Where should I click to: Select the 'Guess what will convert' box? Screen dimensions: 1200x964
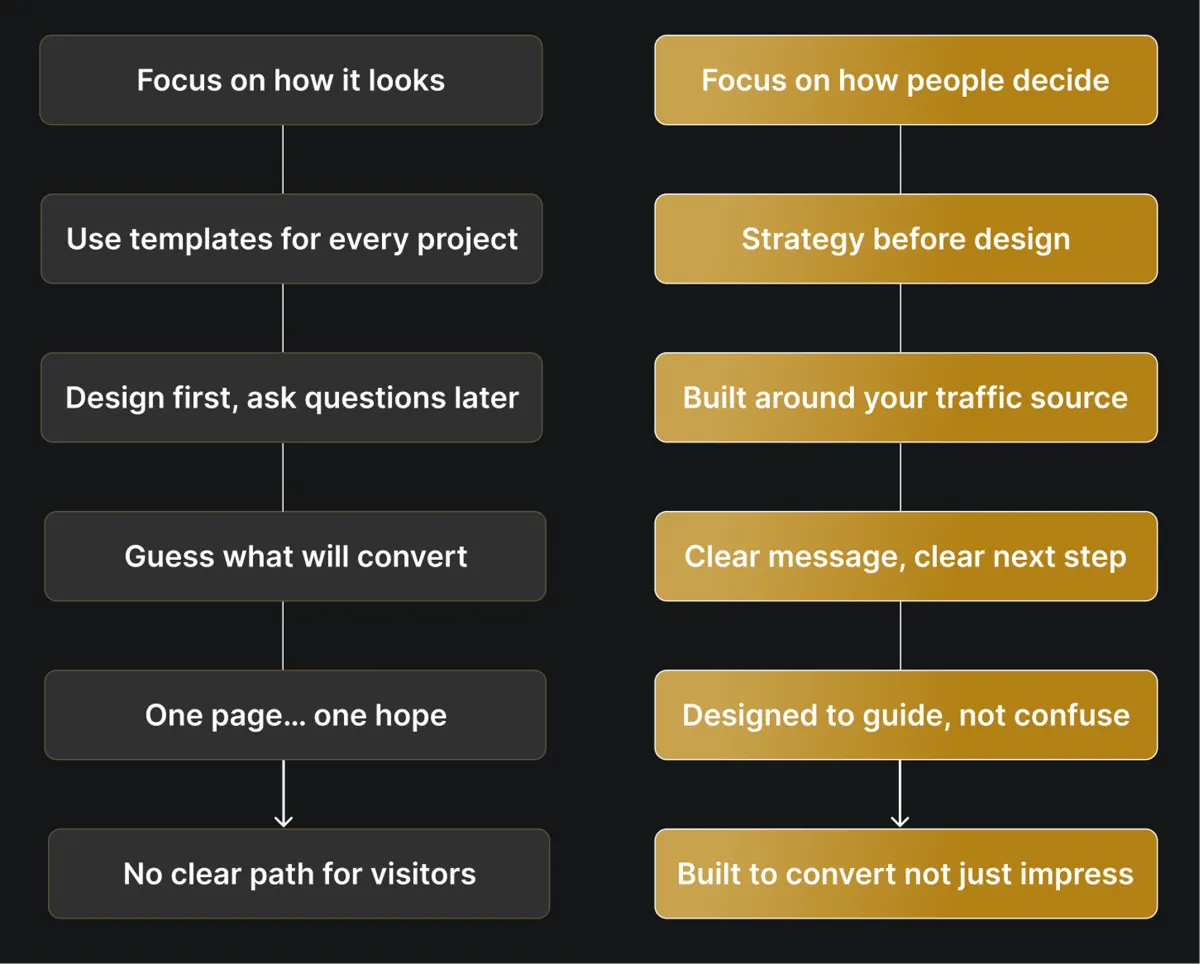point(295,556)
